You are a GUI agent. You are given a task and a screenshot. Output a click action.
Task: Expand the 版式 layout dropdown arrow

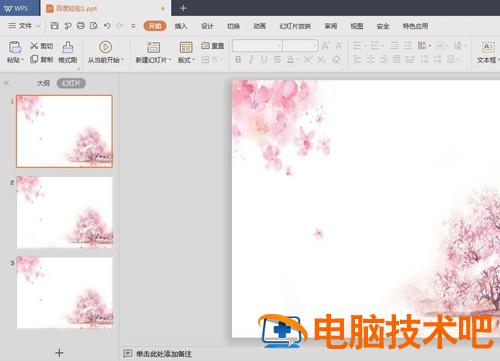pos(193,60)
